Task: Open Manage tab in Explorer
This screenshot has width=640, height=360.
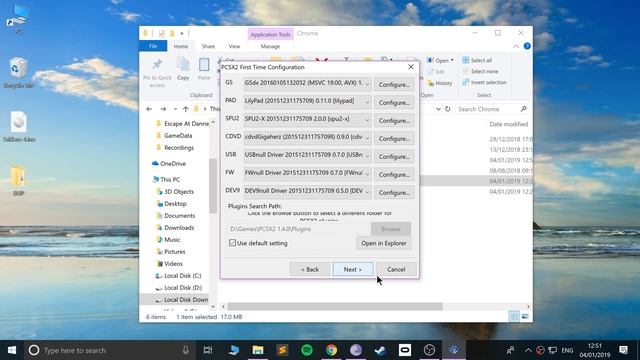Action: point(270,46)
